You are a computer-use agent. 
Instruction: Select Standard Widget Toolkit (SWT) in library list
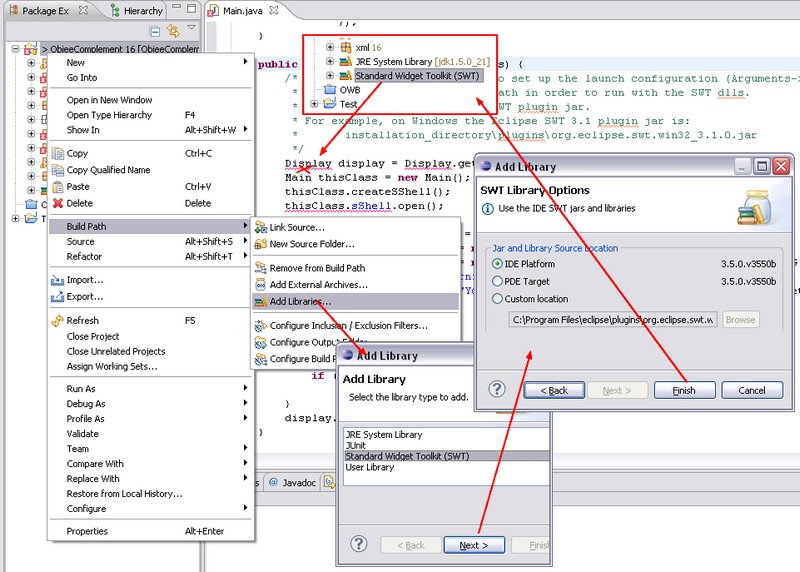[x=407, y=456]
